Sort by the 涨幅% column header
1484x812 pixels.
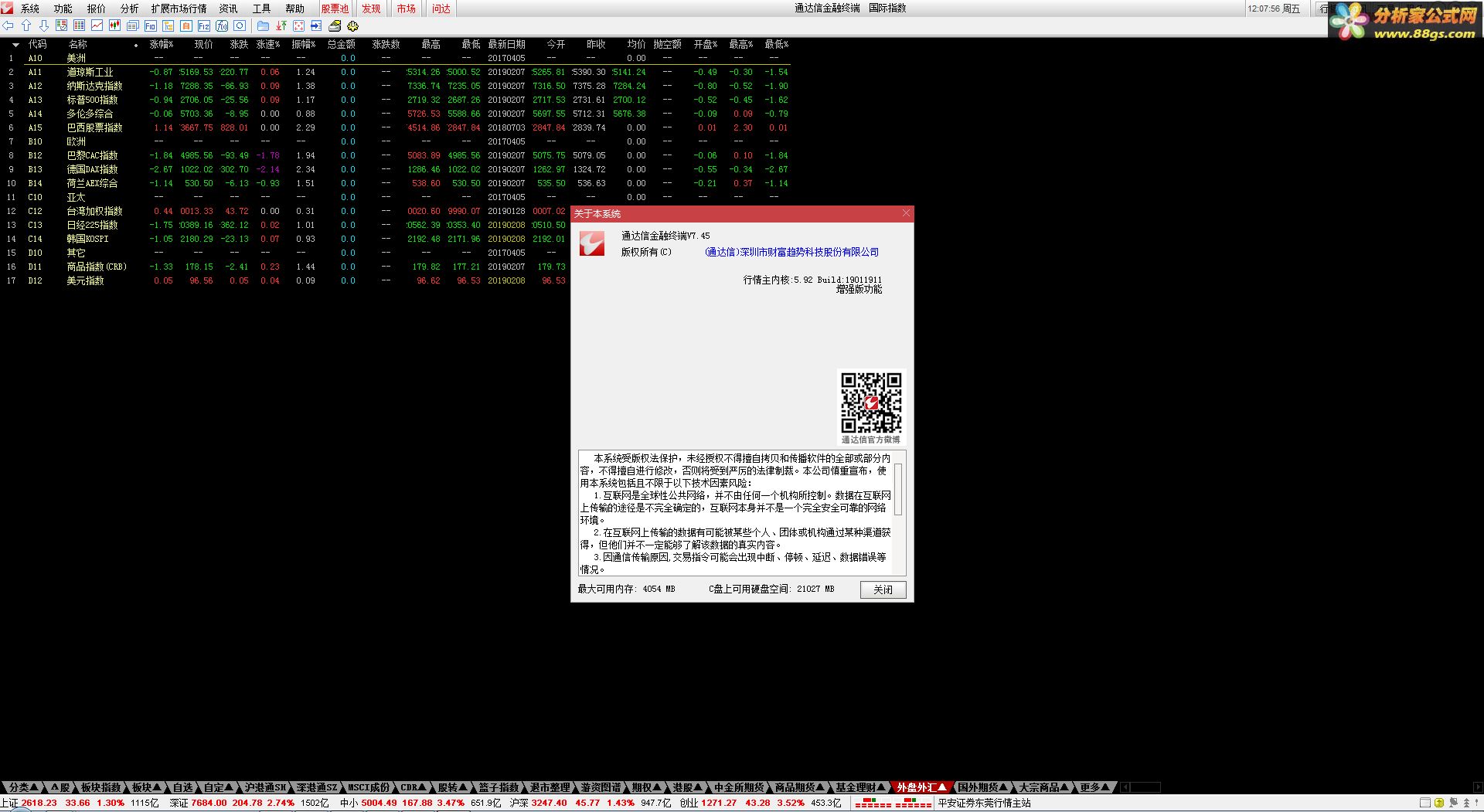click(x=162, y=45)
